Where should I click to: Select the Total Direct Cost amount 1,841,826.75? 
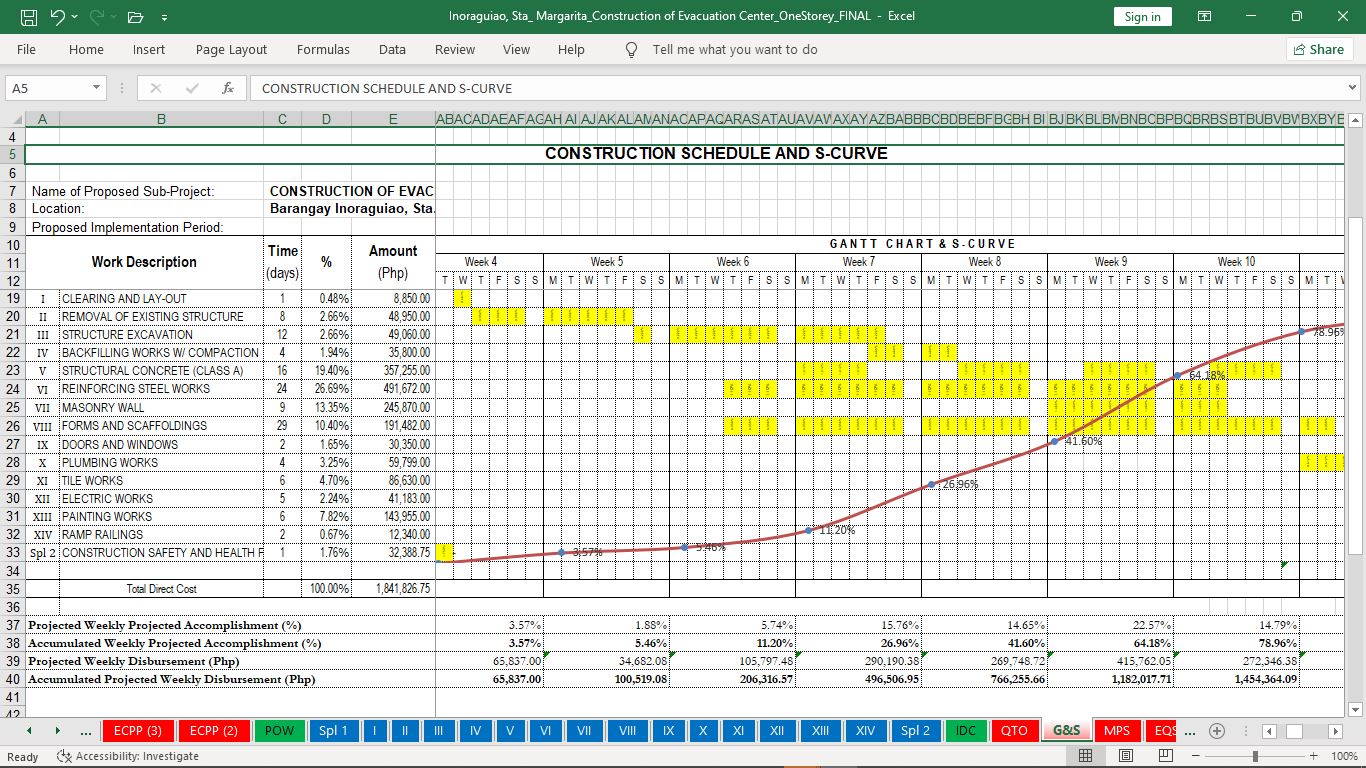pyautogui.click(x=392, y=589)
